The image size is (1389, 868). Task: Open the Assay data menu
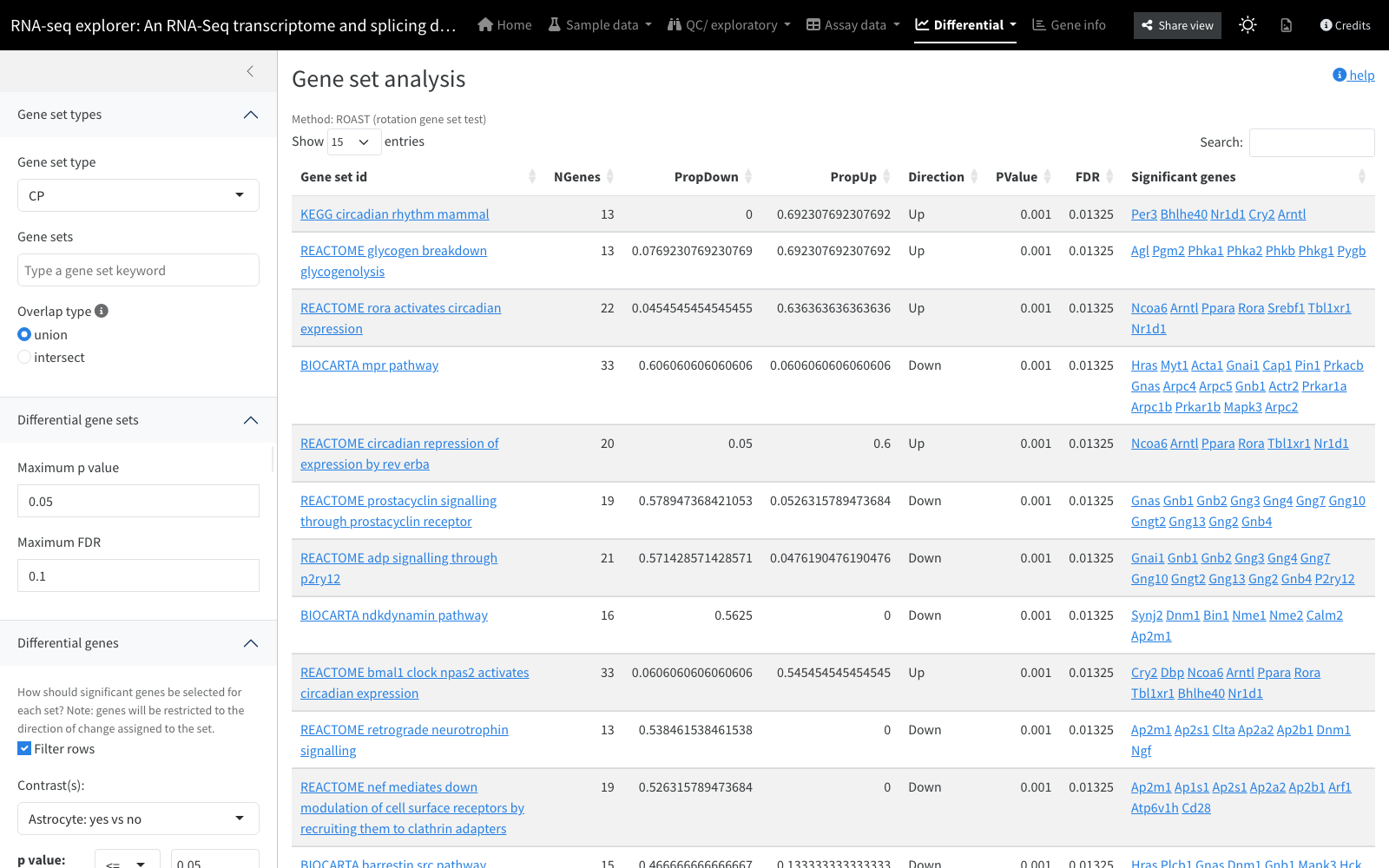coord(852,25)
